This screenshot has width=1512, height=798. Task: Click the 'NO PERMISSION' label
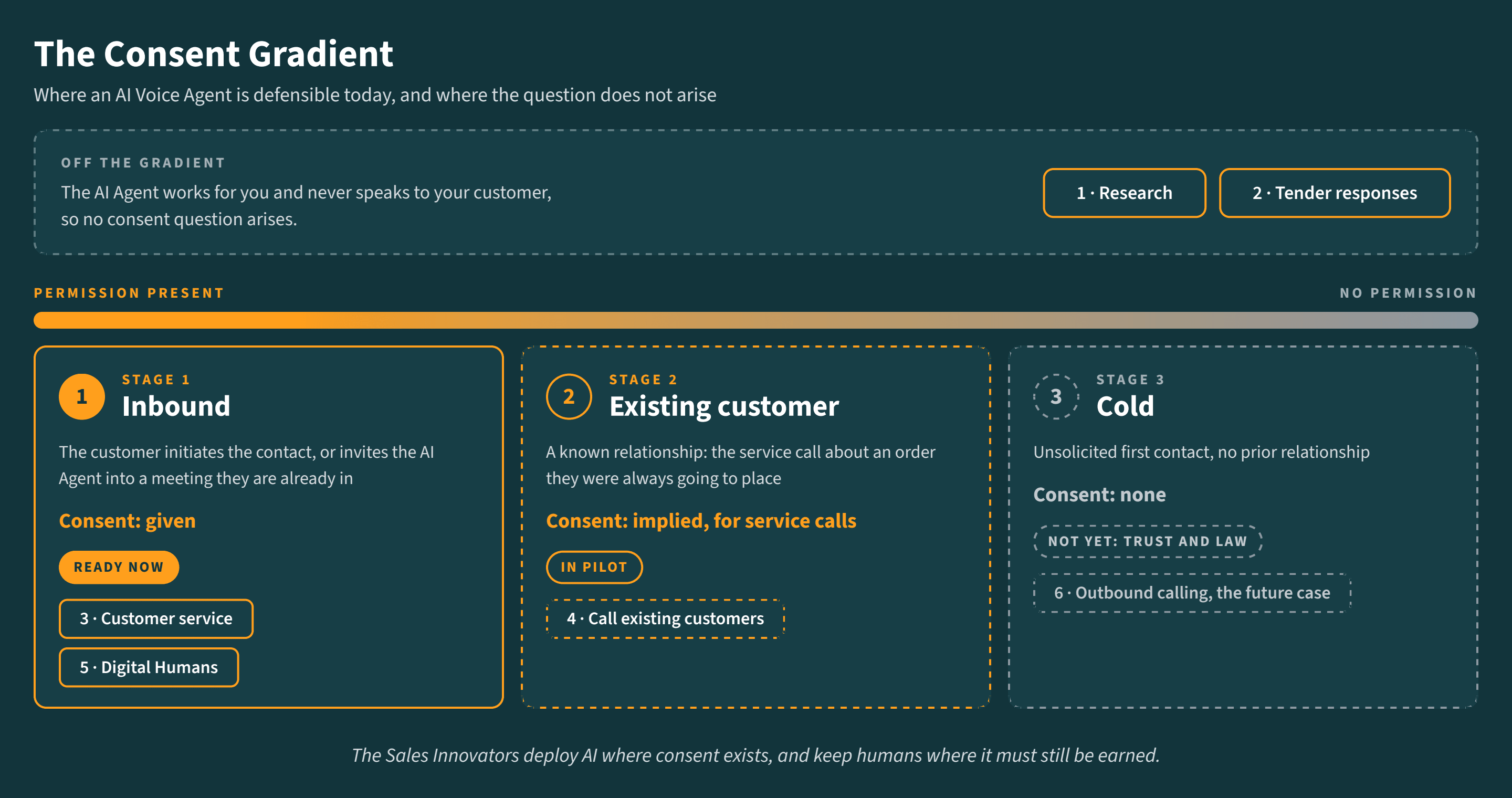pyautogui.click(x=1408, y=293)
